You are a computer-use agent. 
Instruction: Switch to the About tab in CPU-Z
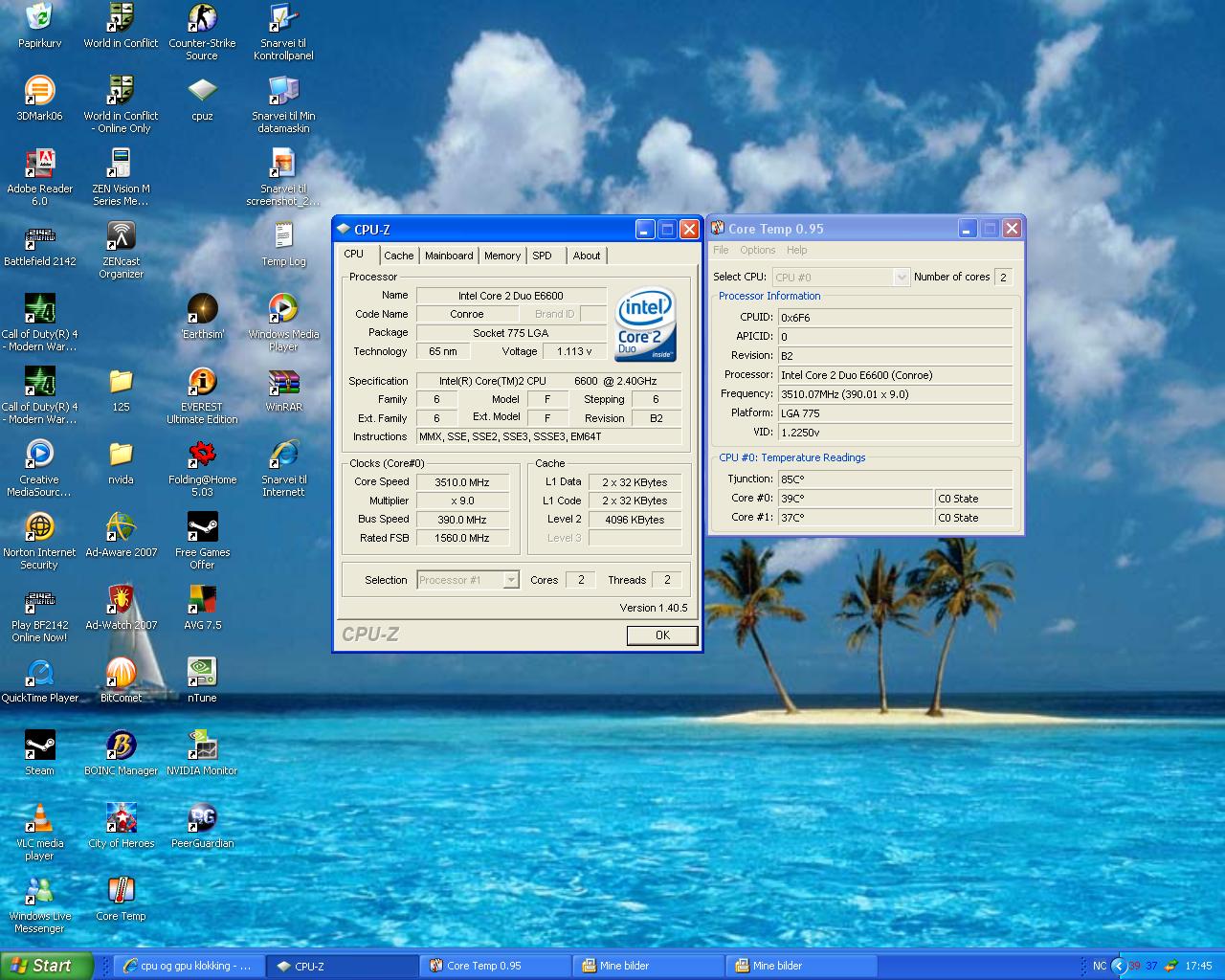(587, 256)
